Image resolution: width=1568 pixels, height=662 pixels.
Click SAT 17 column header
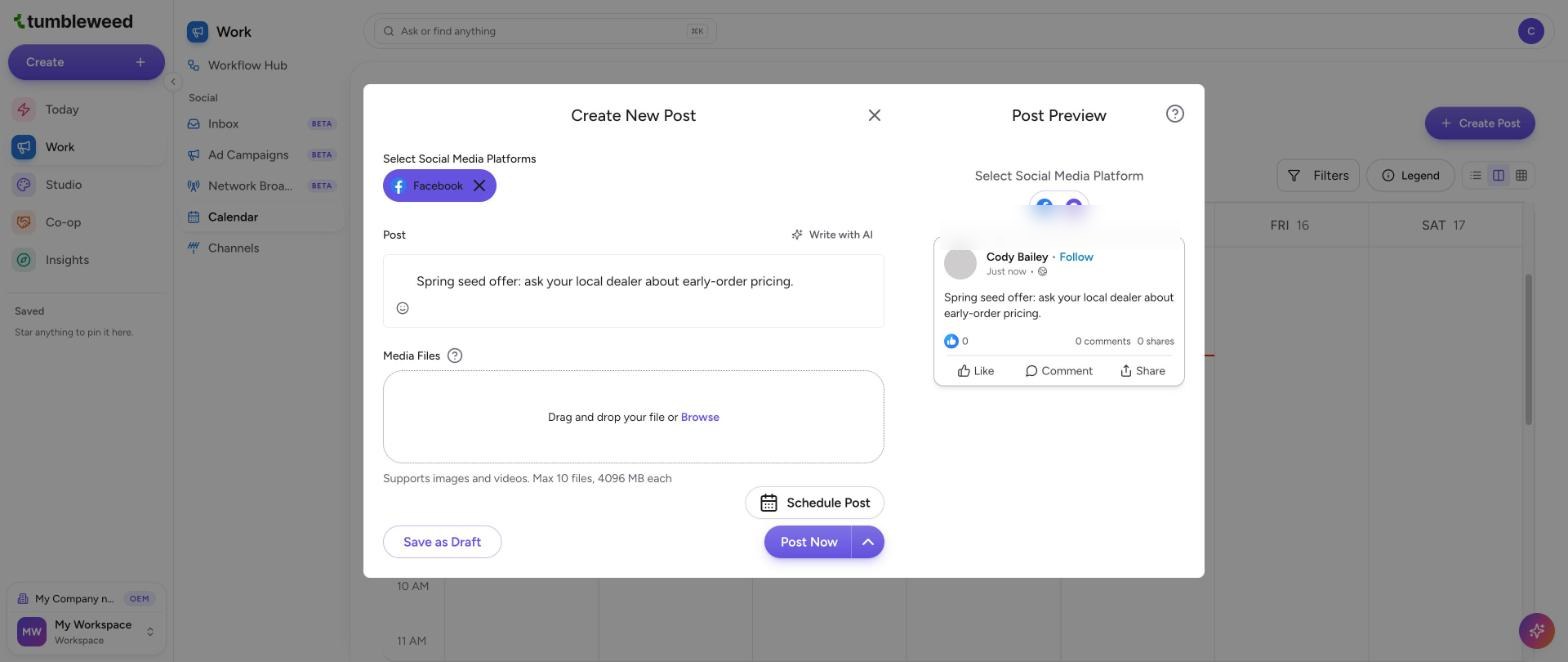coord(1443,225)
